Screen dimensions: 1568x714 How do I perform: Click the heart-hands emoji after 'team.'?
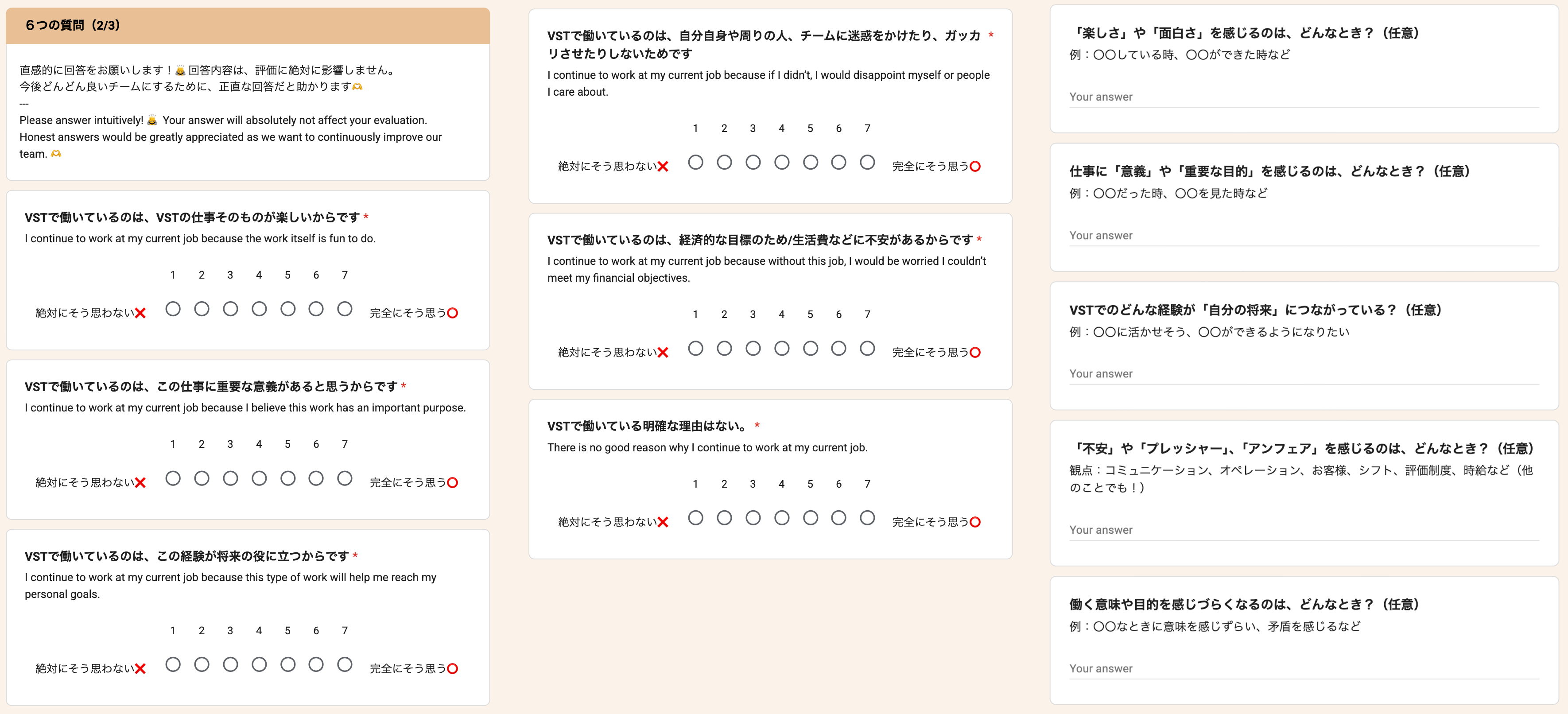[56, 154]
